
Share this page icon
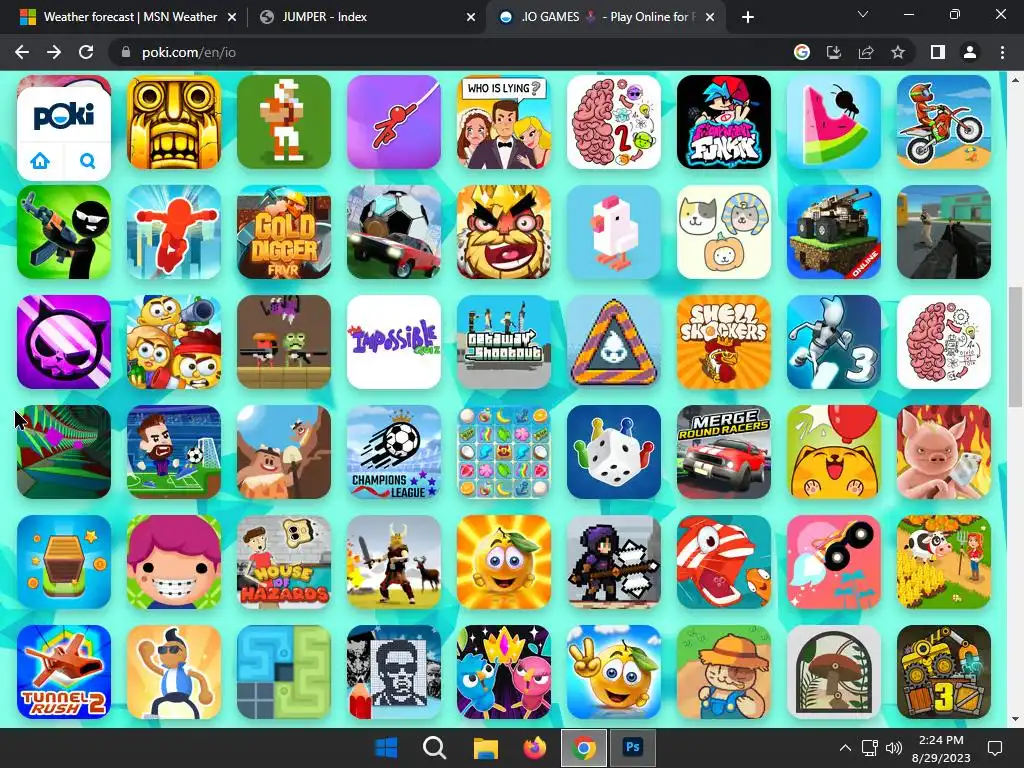(866, 52)
